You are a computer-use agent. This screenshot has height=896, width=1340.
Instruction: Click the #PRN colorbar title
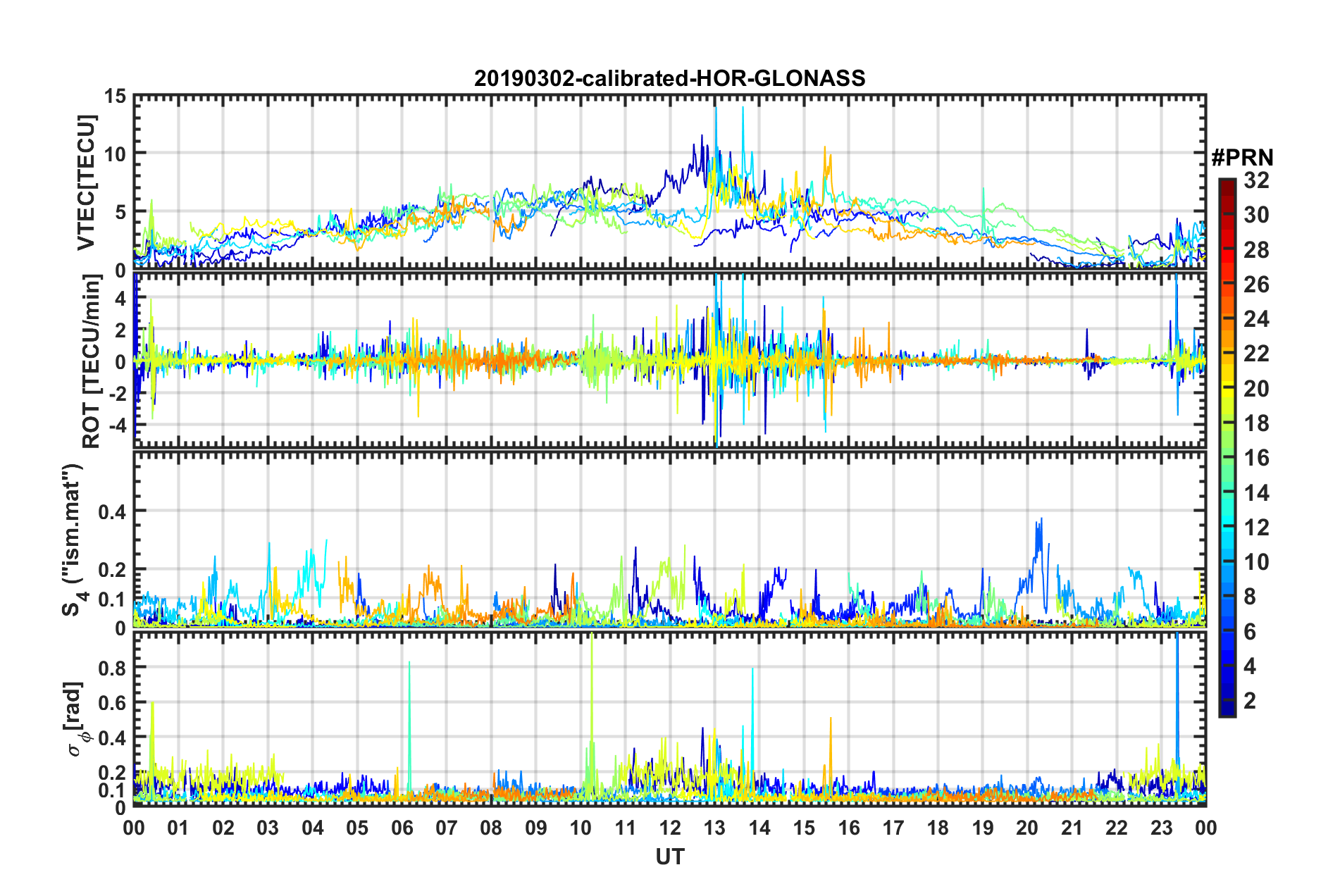[1242, 157]
